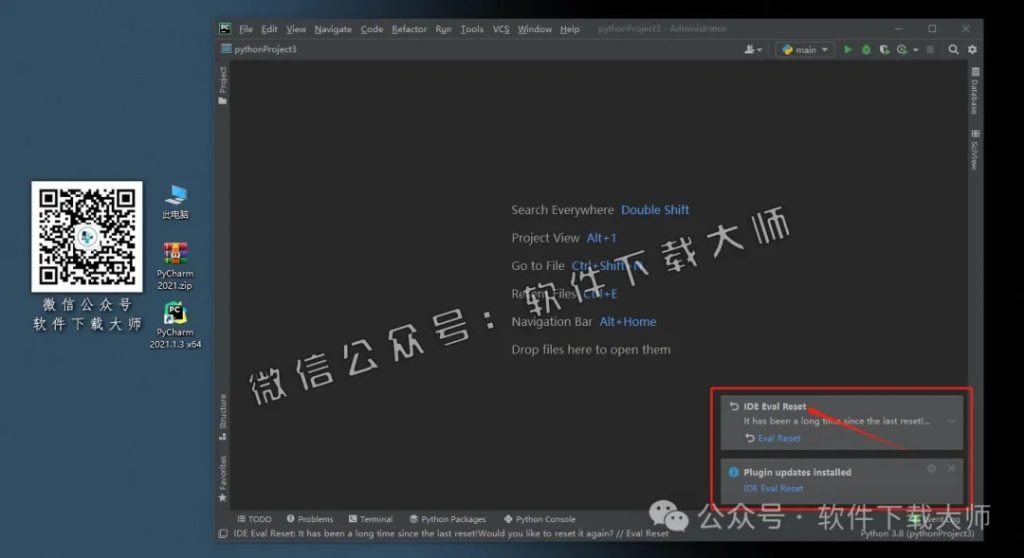Open the Window menu

534,29
